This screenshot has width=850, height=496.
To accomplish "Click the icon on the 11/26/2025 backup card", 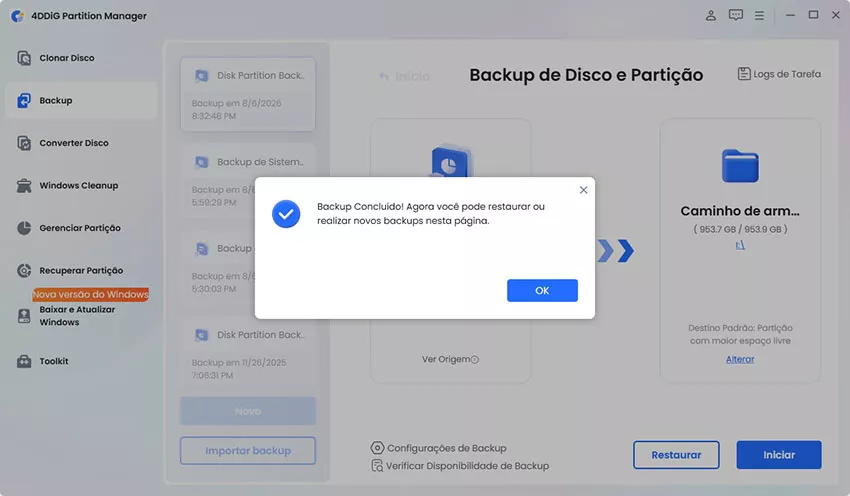I will pyautogui.click(x=202, y=335).
